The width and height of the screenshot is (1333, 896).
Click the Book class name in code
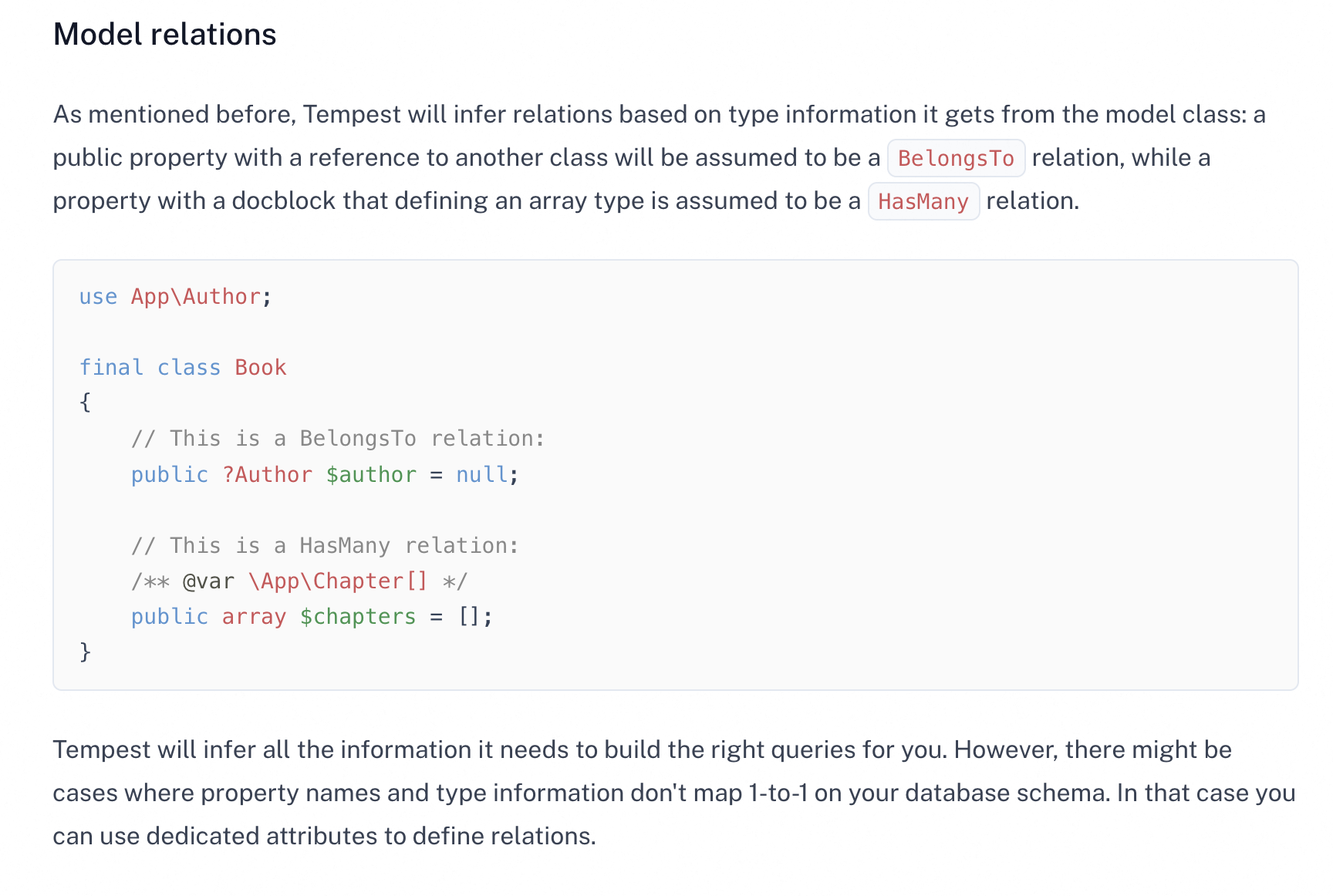tap(261, 368)
